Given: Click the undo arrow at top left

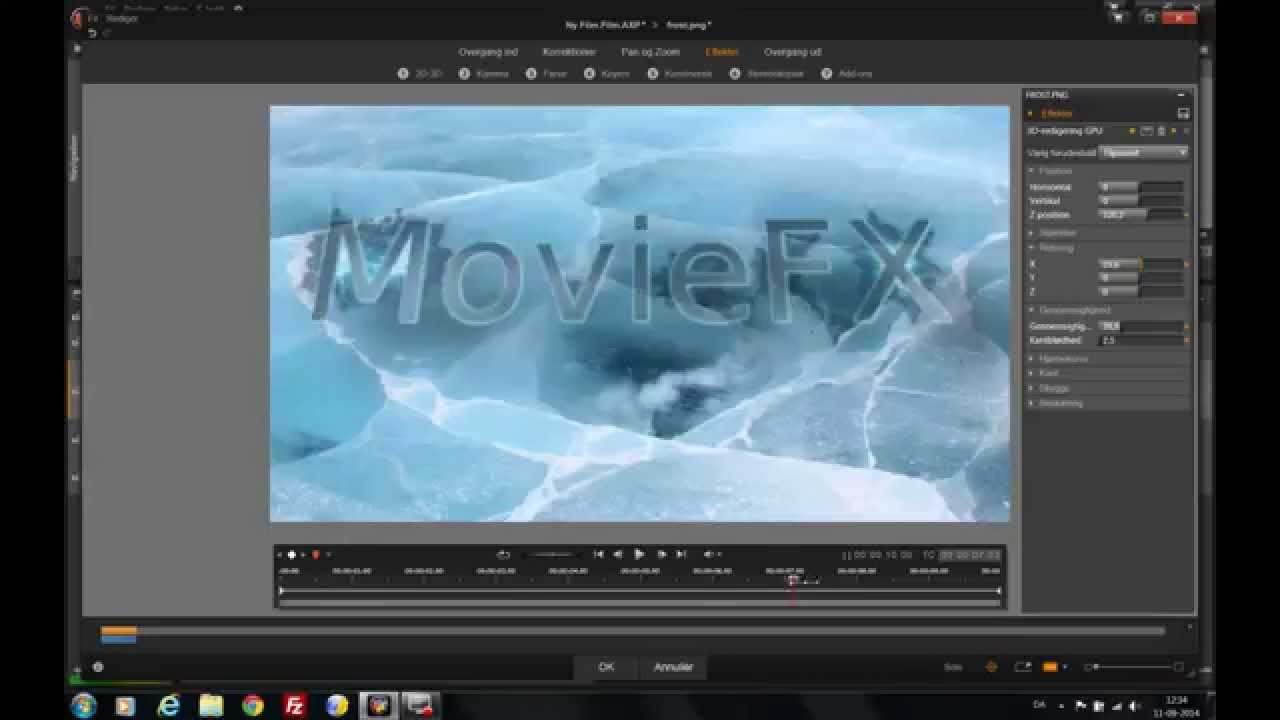Looking at the screenshot, I should pos(92,33).
